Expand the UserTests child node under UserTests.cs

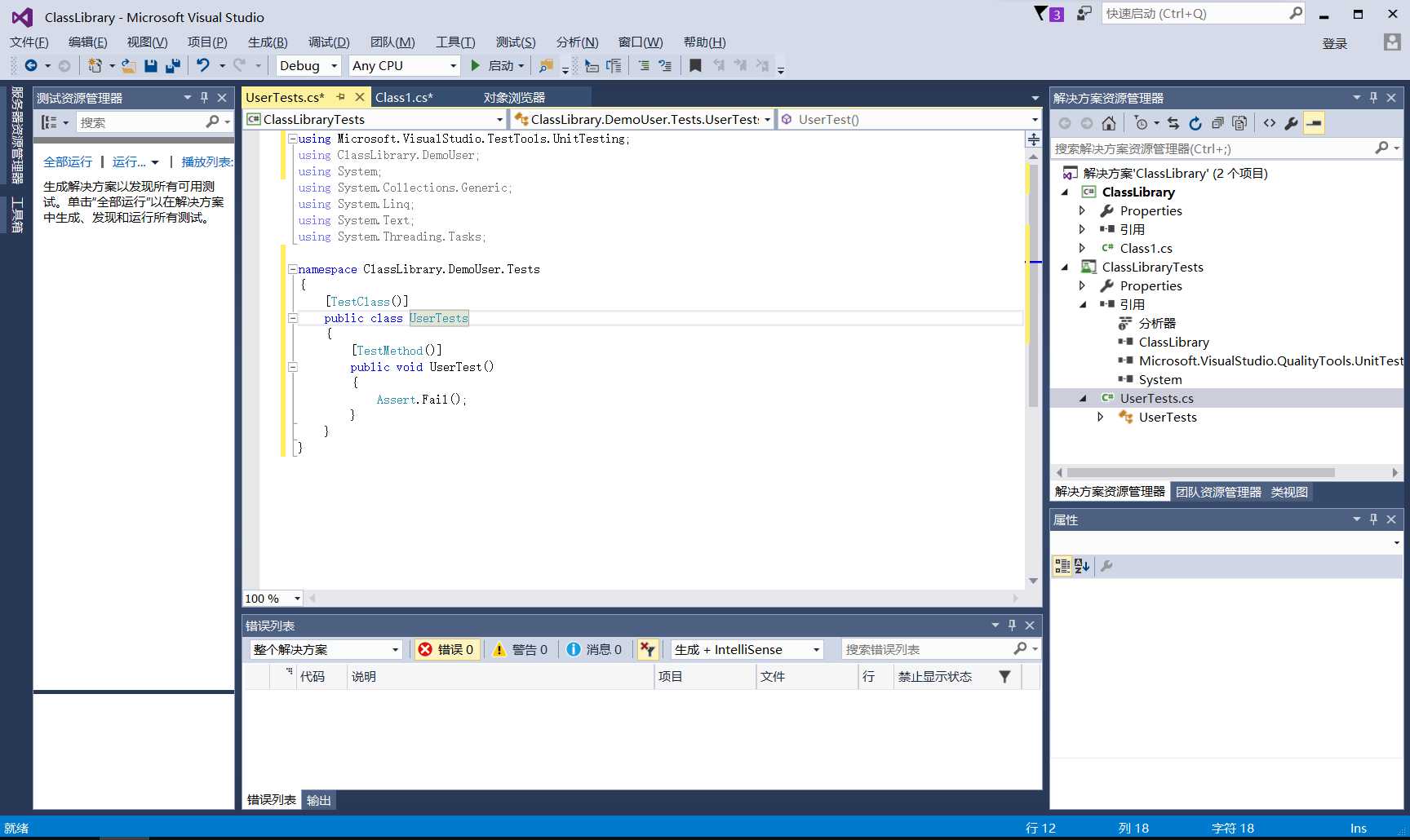point(1101,417)
